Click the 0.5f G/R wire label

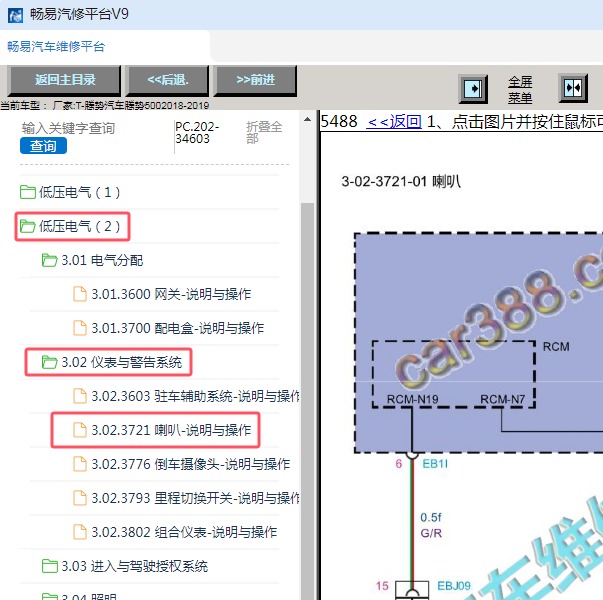pos(431,525)
